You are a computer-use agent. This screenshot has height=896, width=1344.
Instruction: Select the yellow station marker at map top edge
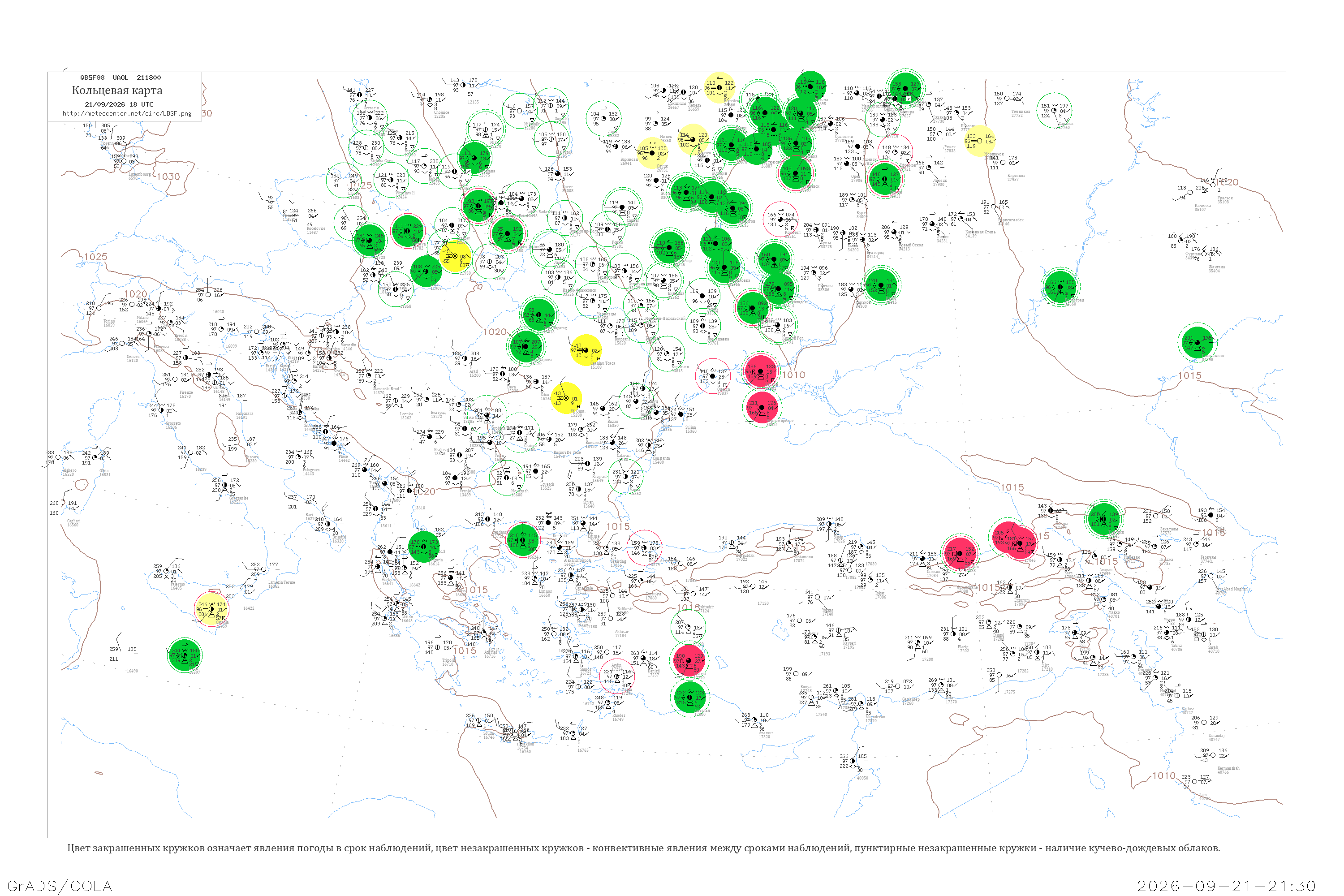click(719, 87)
